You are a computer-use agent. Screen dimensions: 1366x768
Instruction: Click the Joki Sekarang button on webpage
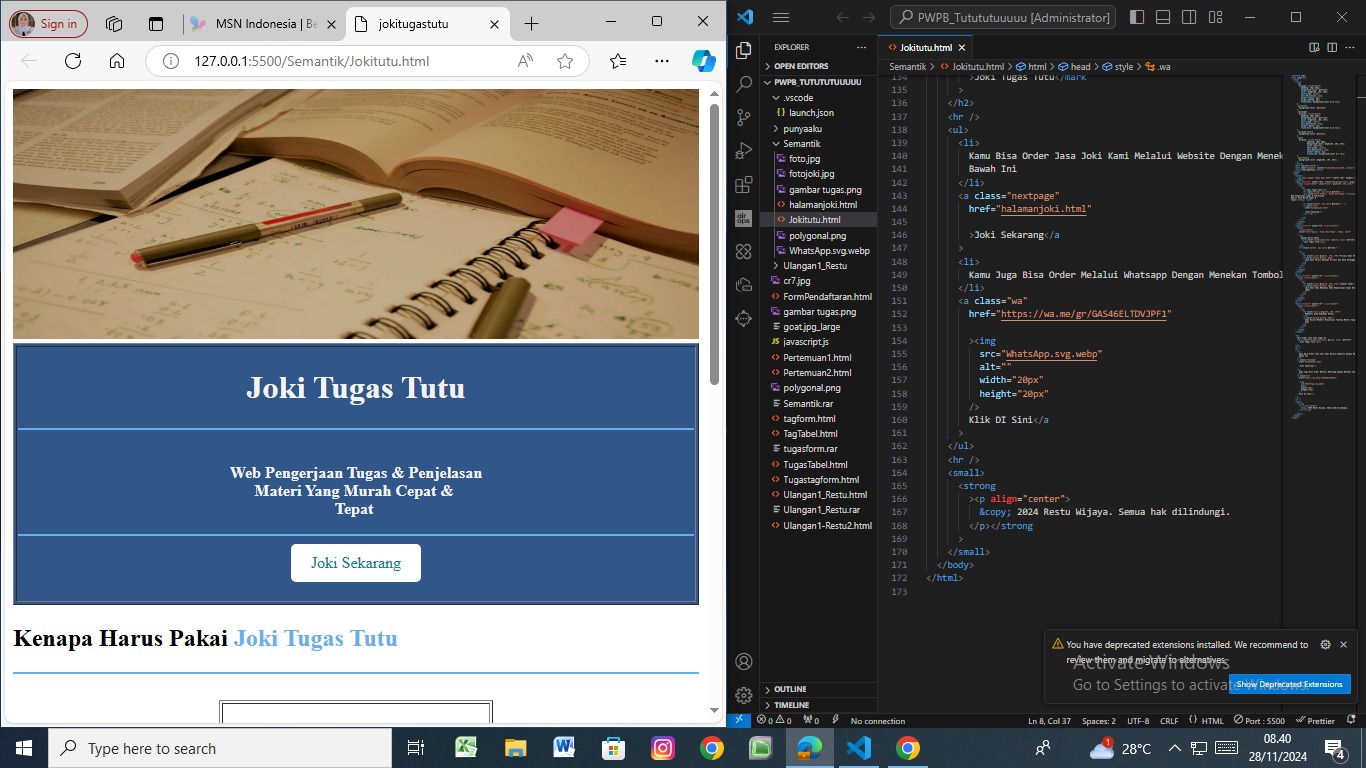pos(355,563)
